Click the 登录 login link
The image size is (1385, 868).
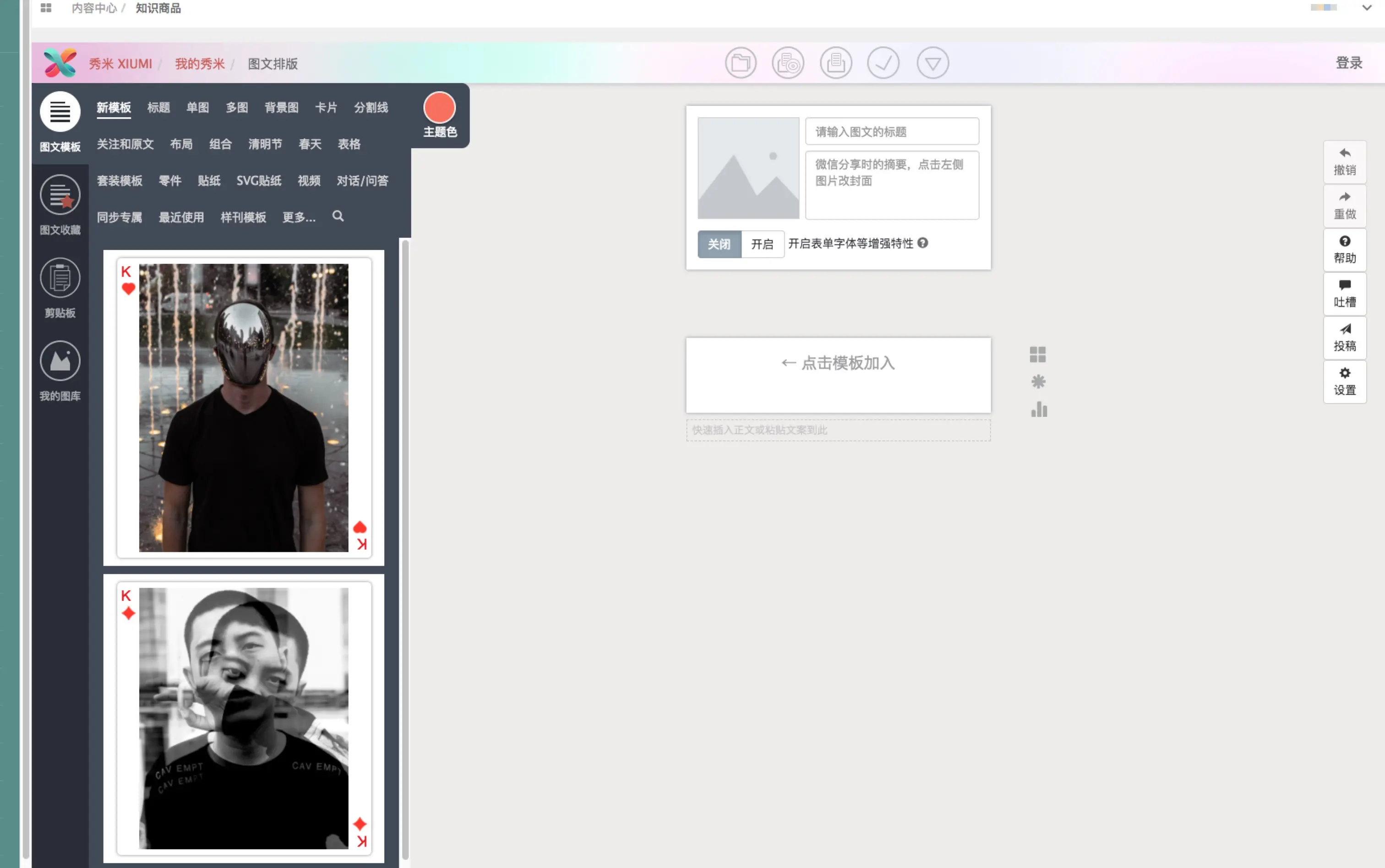[1349, 63]
